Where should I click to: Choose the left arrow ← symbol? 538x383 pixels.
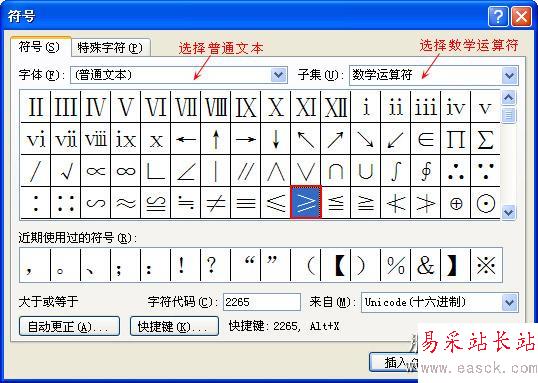coord(186,139)
